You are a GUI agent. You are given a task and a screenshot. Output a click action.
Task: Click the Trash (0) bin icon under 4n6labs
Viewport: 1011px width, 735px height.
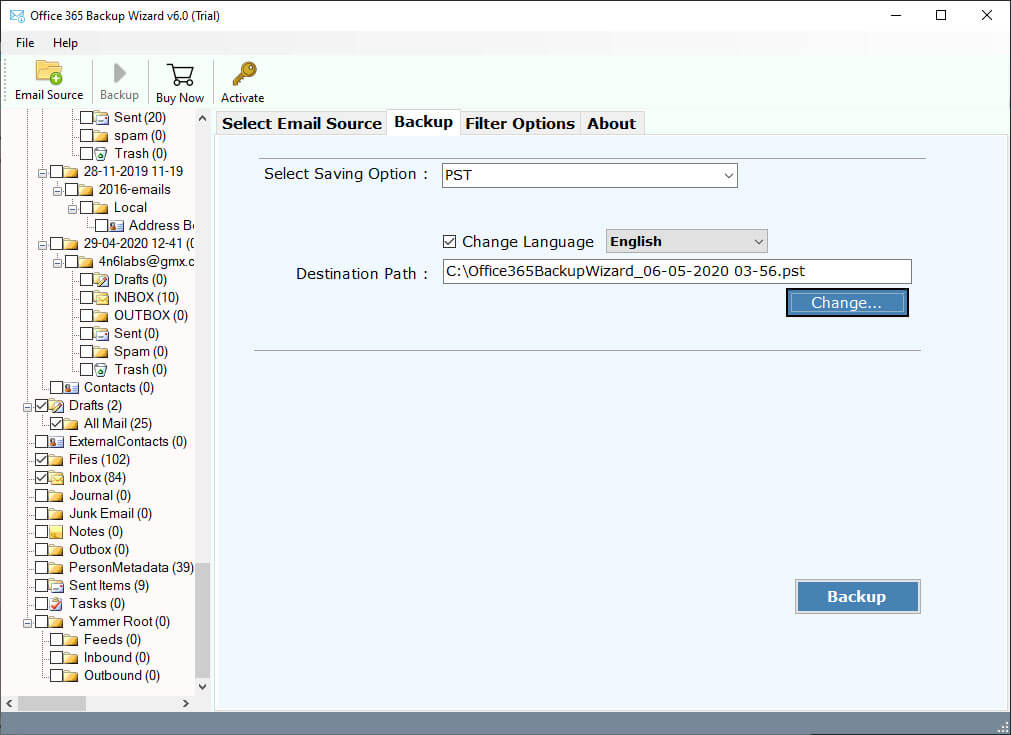click(101, 370)
